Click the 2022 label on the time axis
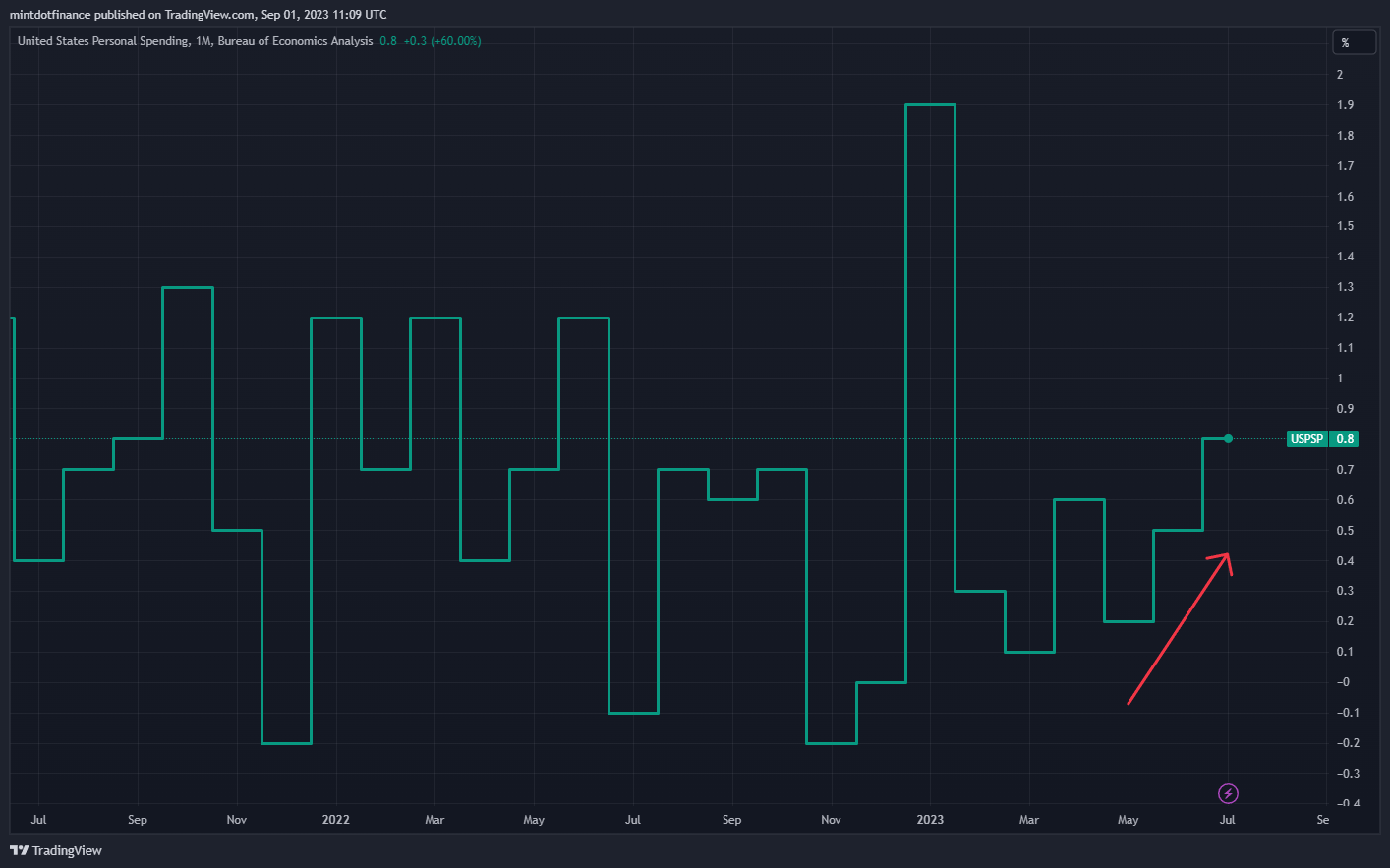This screenshot has height=868, width=1390. tap(336, 820)
